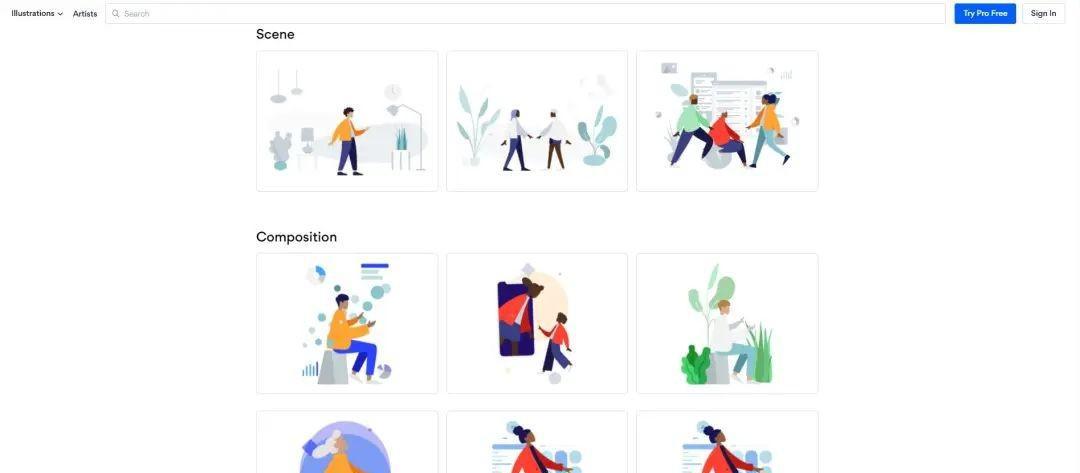The width and height of the screenshot is (1080, 473).
Task: Click the Composition section heading
Action: click(x=297, y=237)
